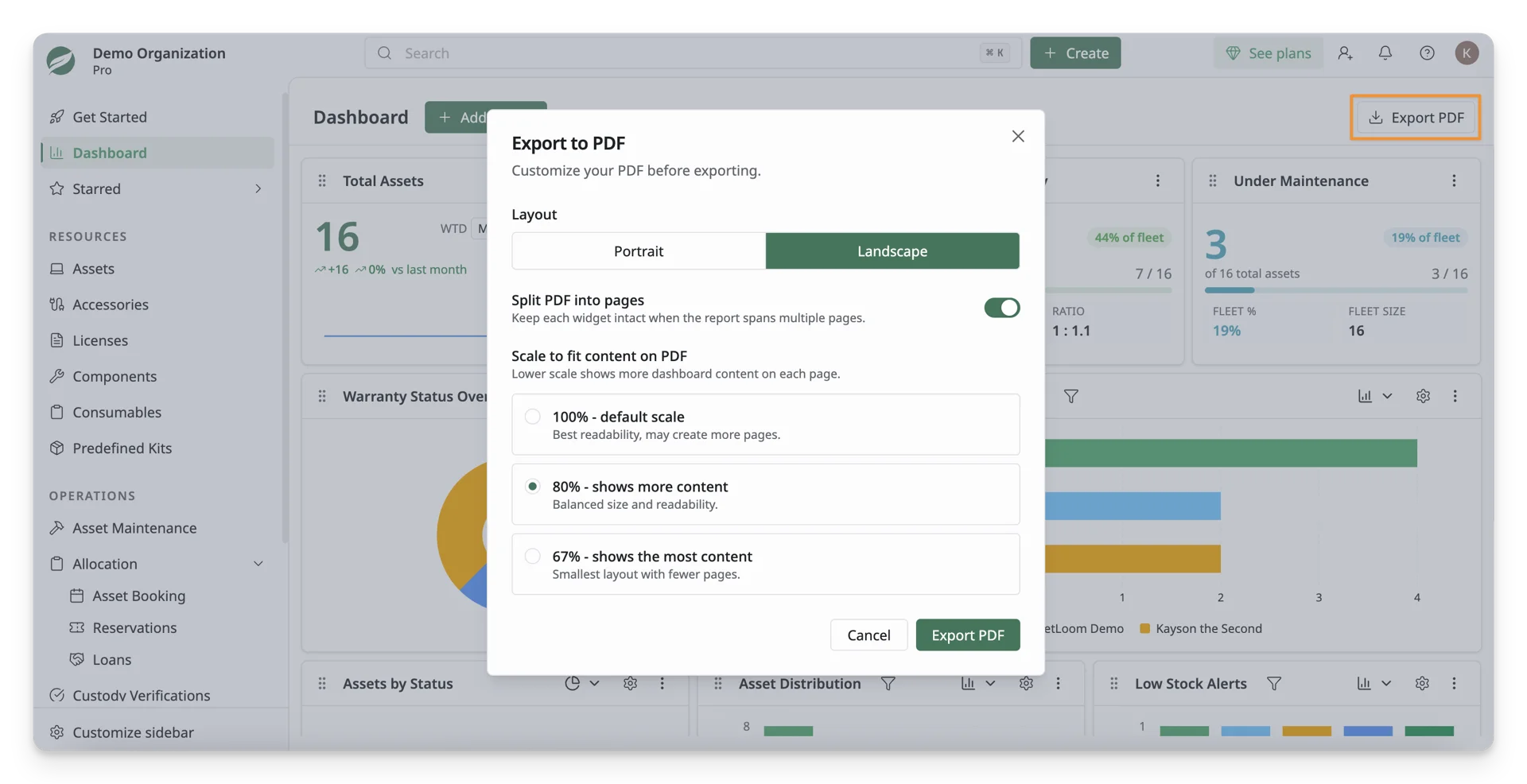The image size is (1527, 784).
Task: Choose 67% shows the most content option
Action: click(x=765, y=565)
